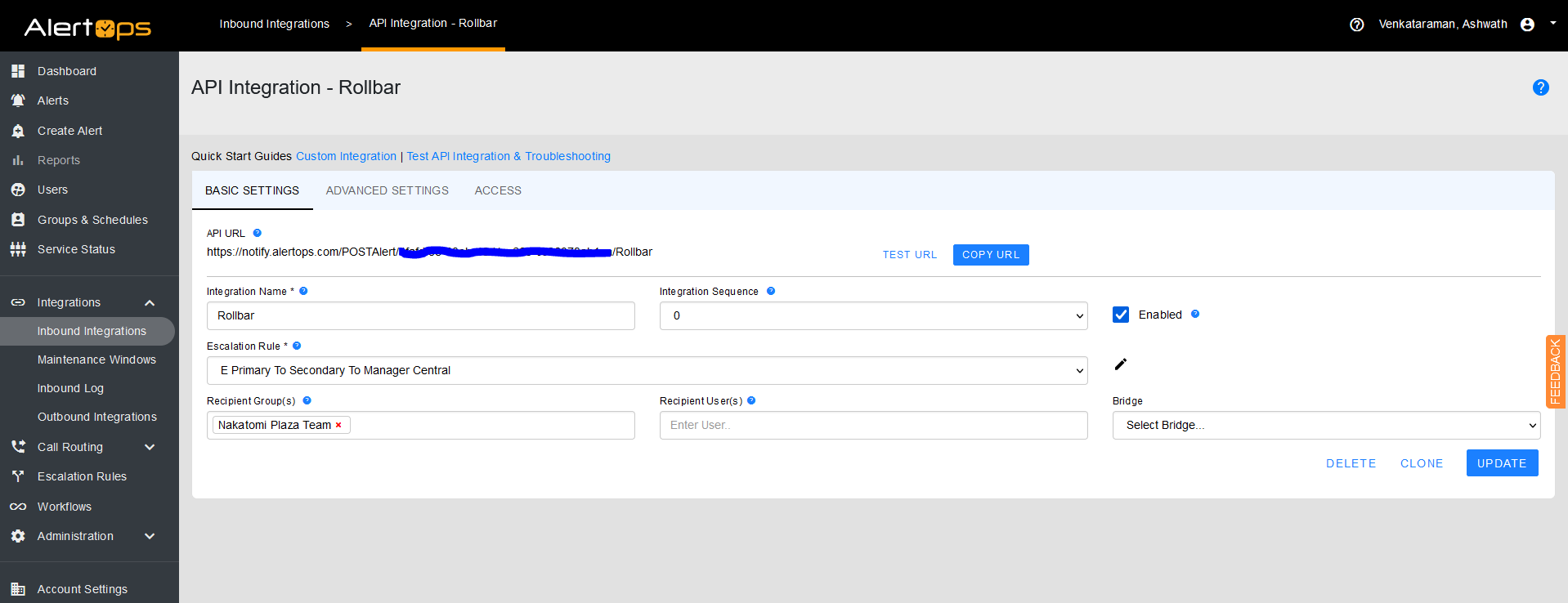
Task: Click the Recipient User(s) info icon
Action: (751, 400)
